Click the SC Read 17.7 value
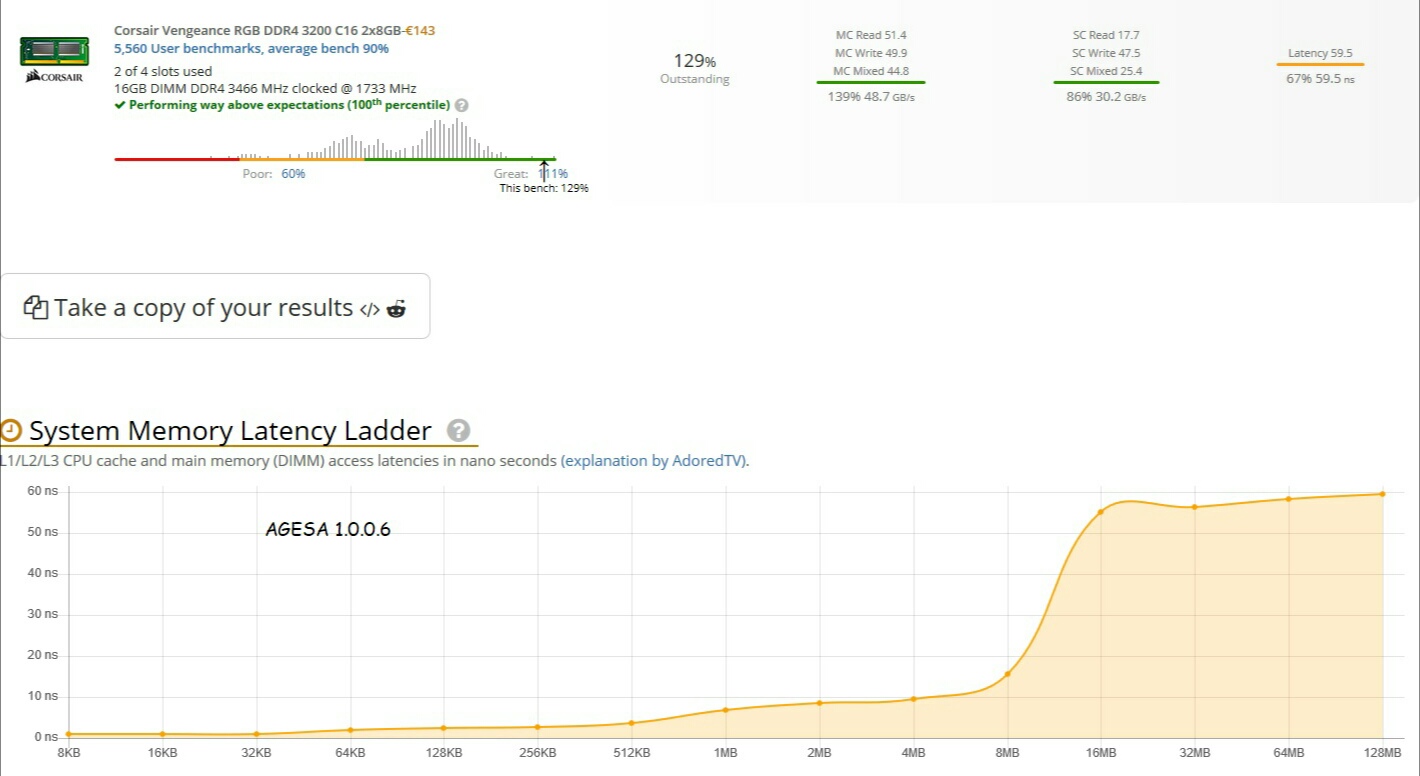The width and height of the screenshot is (1420, 776). click(x=1106, y=35)
